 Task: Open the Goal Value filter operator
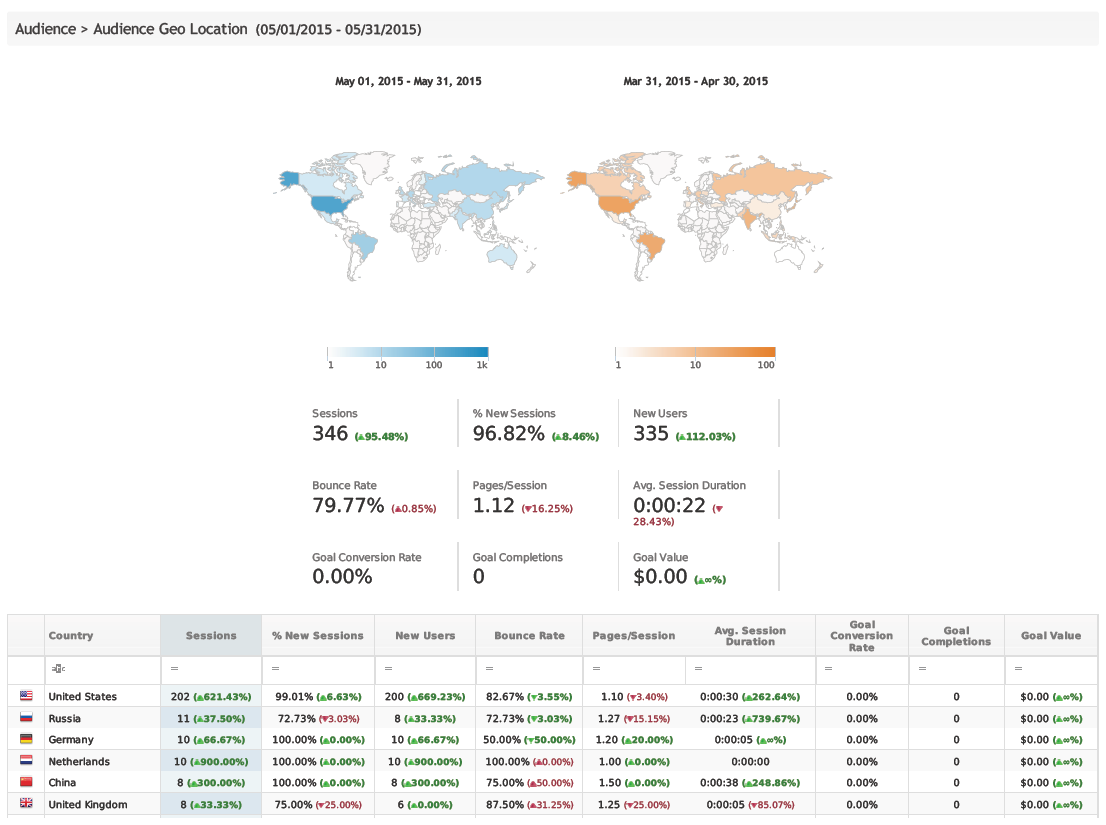click(1017, 668)
